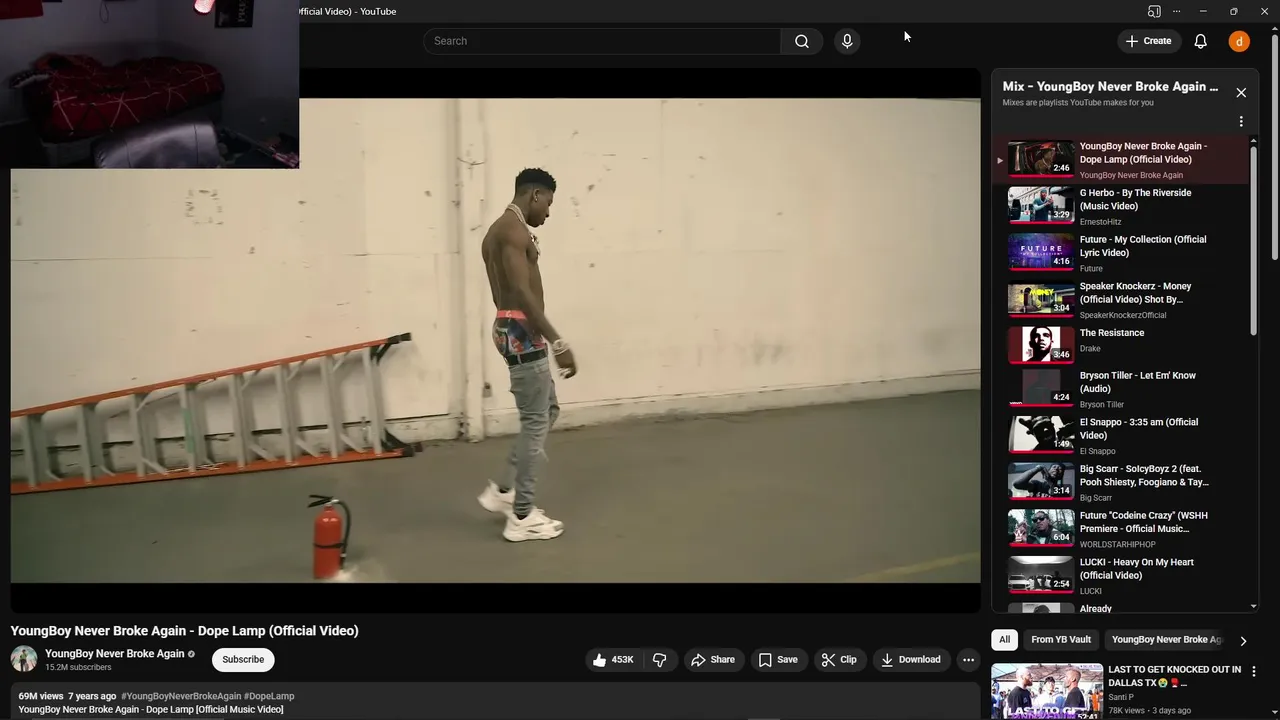Screen dimensions: 1280x720
Task: Play Future - My Collection lyric video
Action: [1120, 253]
